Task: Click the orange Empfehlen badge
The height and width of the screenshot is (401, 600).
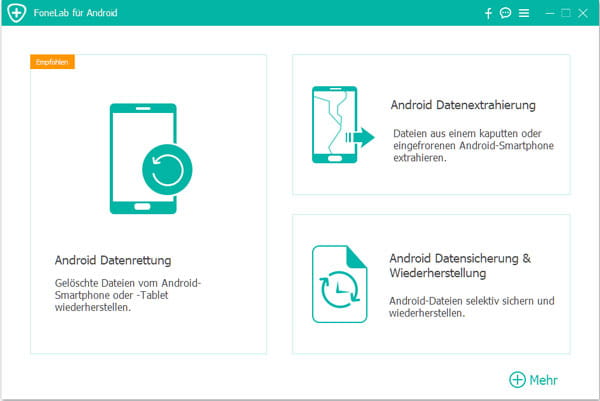Action: (x=53, y=62)
